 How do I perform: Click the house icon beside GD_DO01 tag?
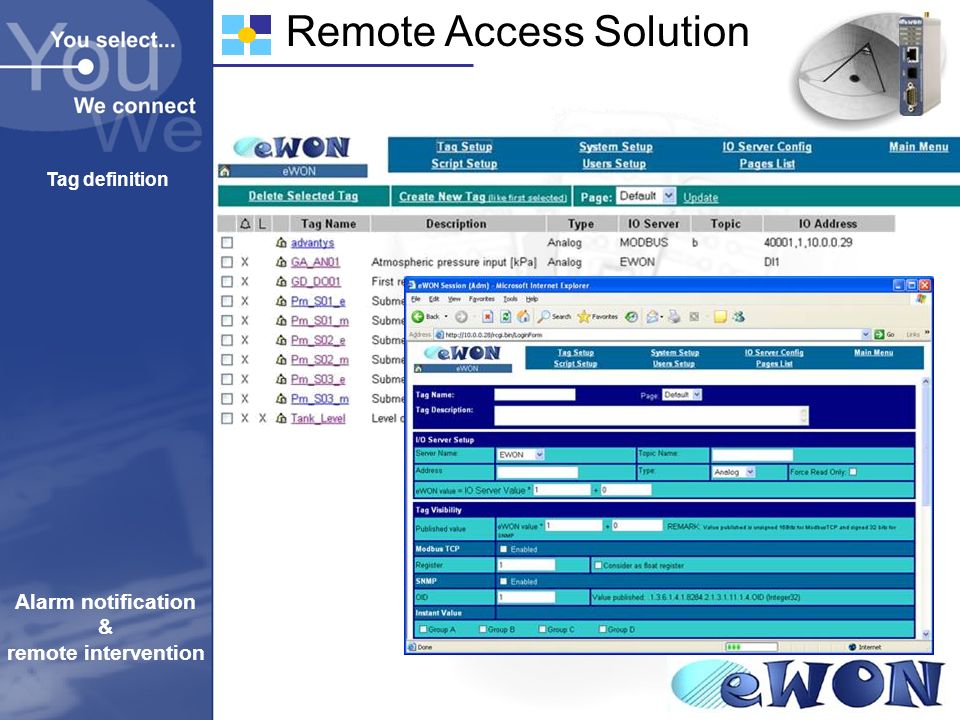click(281, 282)
